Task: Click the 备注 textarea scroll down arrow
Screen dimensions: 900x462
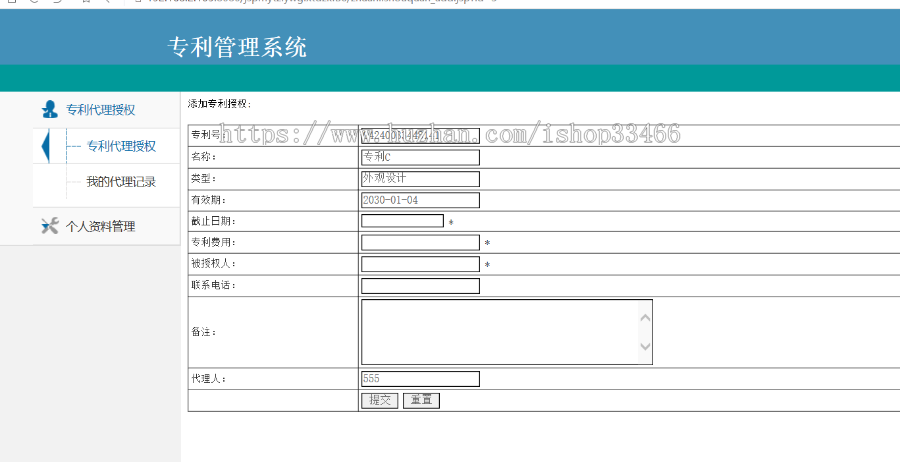Action: pyautogui.click(x=645, y=346)
